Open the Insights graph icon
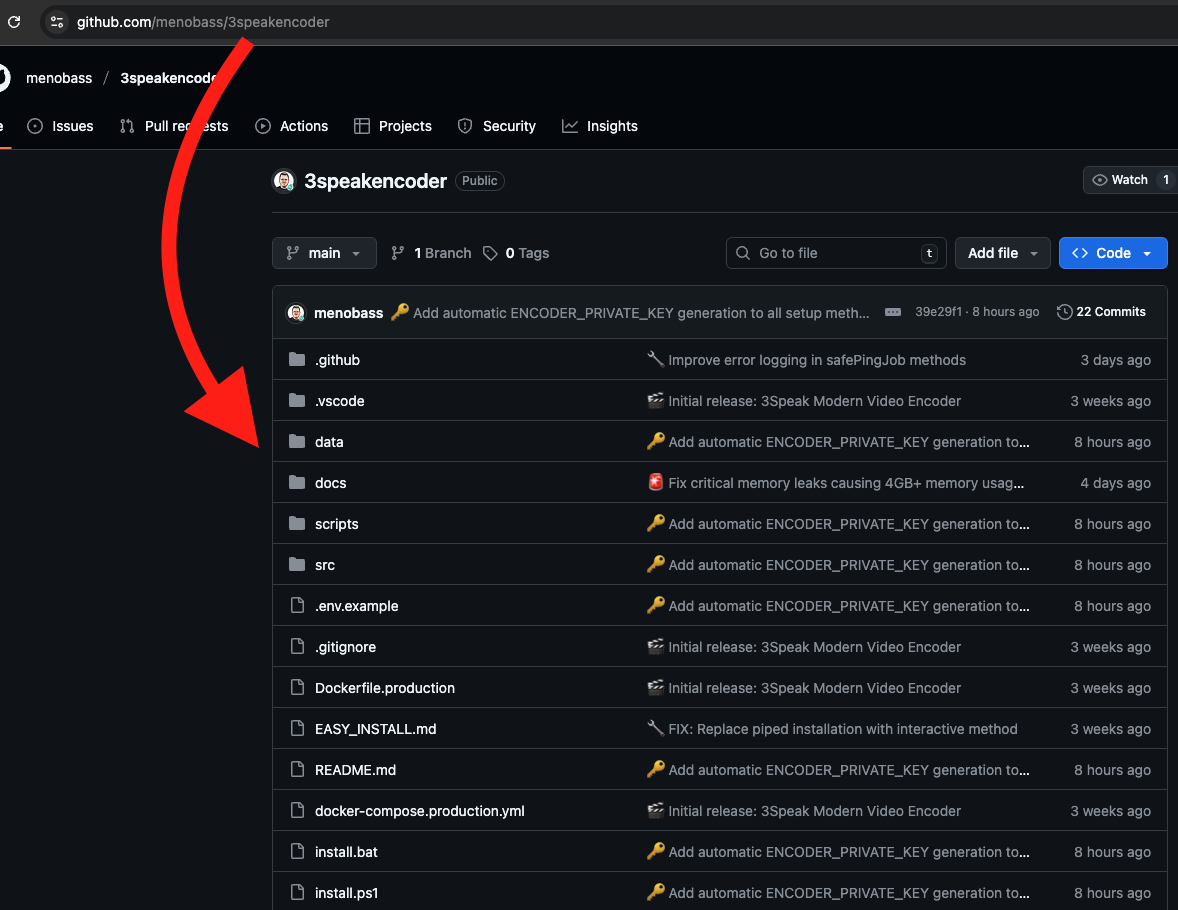Screen dimensions: 1178x910 coord(570,126)
